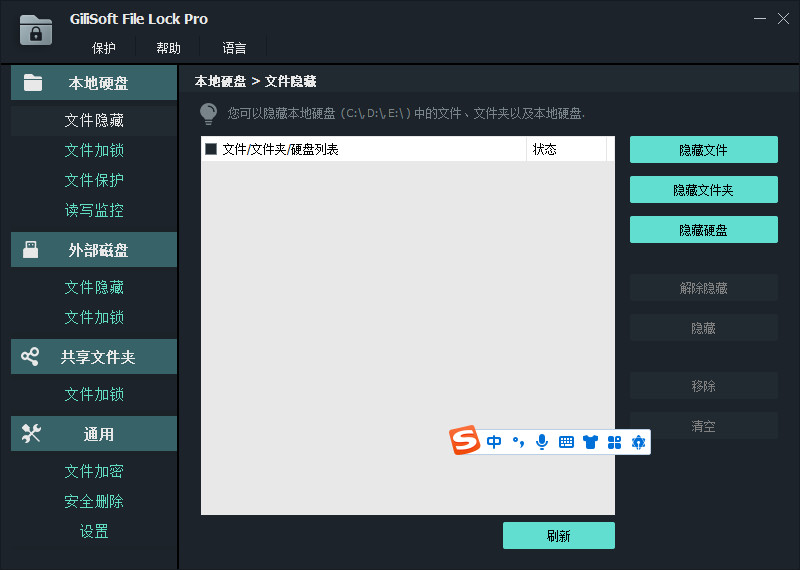Viewport: 800px width, 570px height.
Task: Click the microphone voice input icon
Action: (x=542, y=442)
